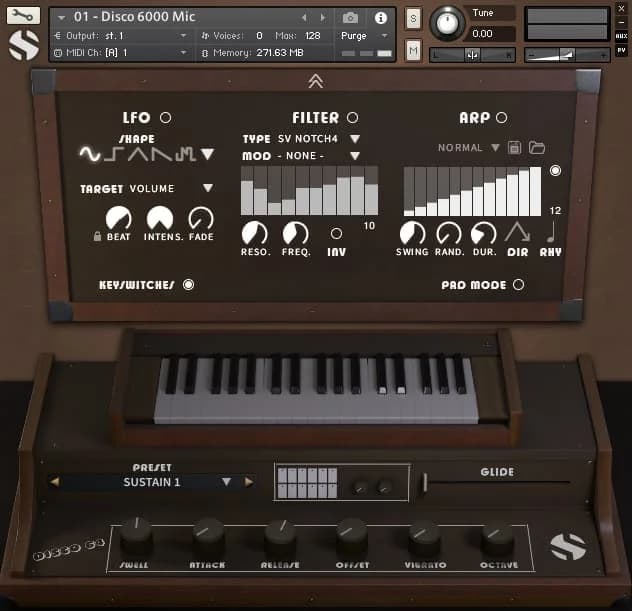
Task: Select the sine wave LFO shape
Action: point(91,154)
